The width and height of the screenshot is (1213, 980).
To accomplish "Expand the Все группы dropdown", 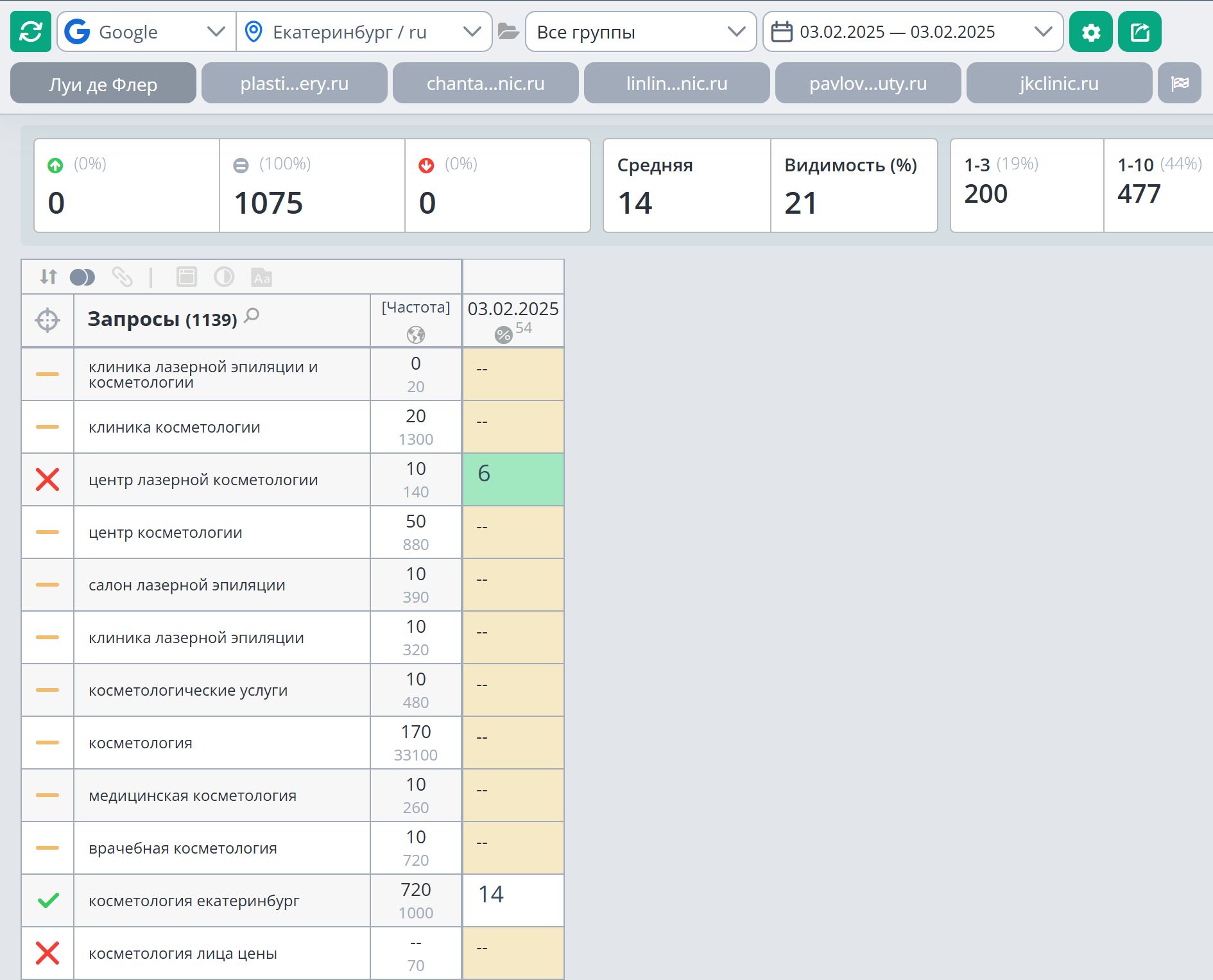I will point(641,31).
